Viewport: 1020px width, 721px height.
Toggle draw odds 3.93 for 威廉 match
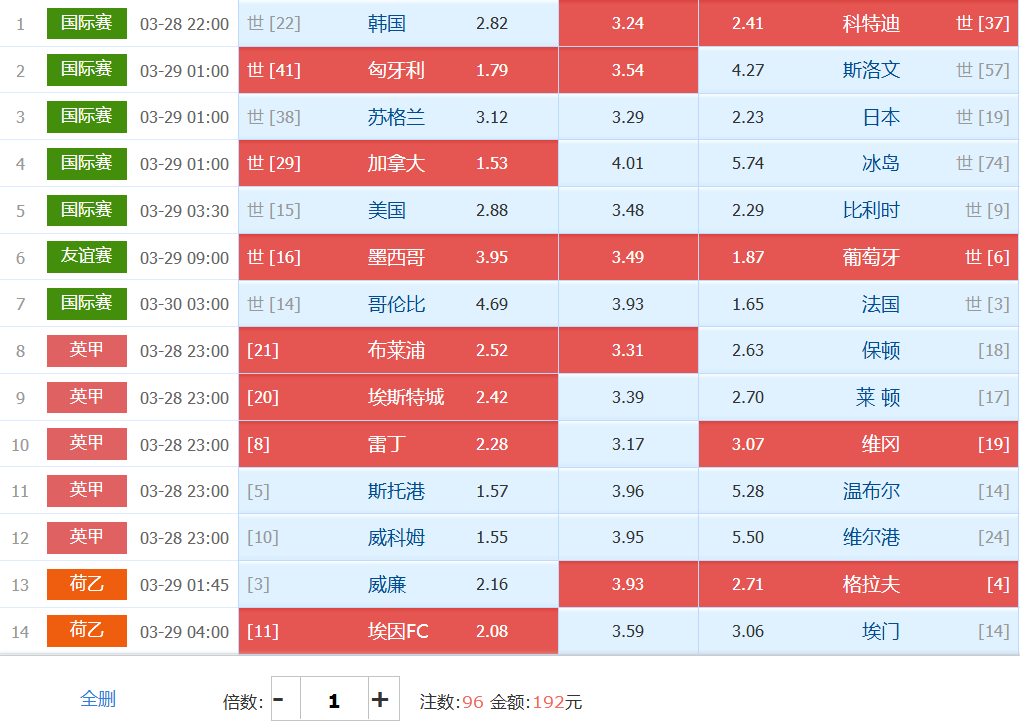628,584
